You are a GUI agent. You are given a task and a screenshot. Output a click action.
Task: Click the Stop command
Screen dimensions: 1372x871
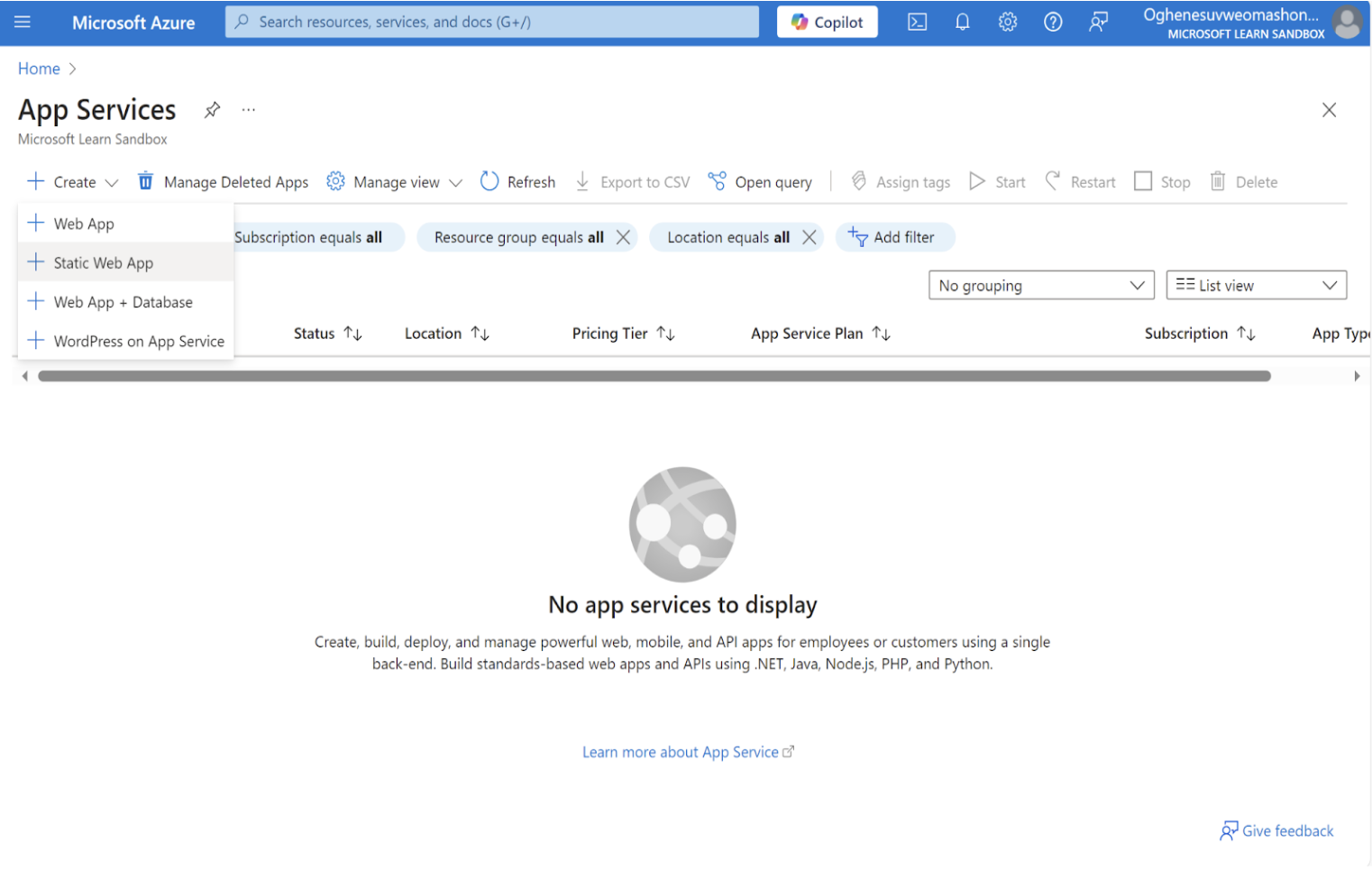tap(1162, 182)
